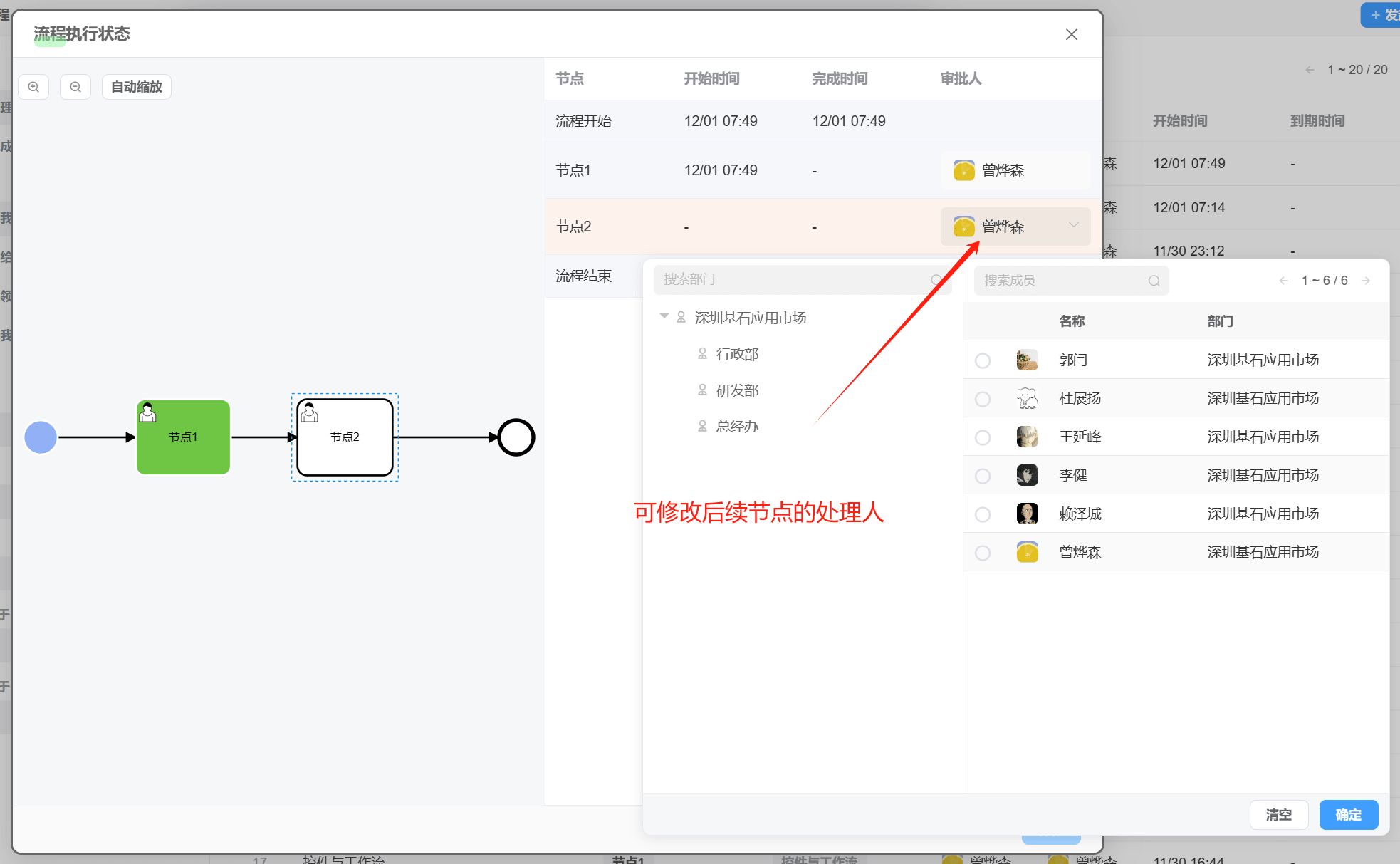Screen dimensions: 1400x864
Task: Select radio button for 王延峰
Action: pyautogui.click(x=983, y=437)
